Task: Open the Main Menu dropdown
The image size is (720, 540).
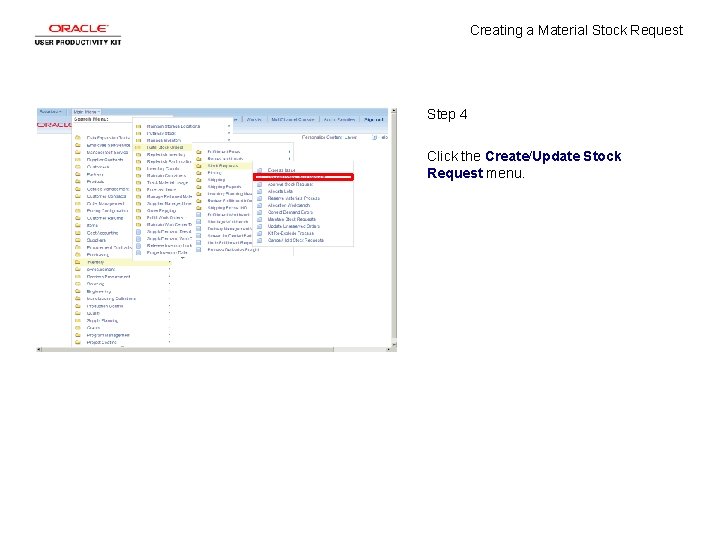Action: (x=86, y=112)
